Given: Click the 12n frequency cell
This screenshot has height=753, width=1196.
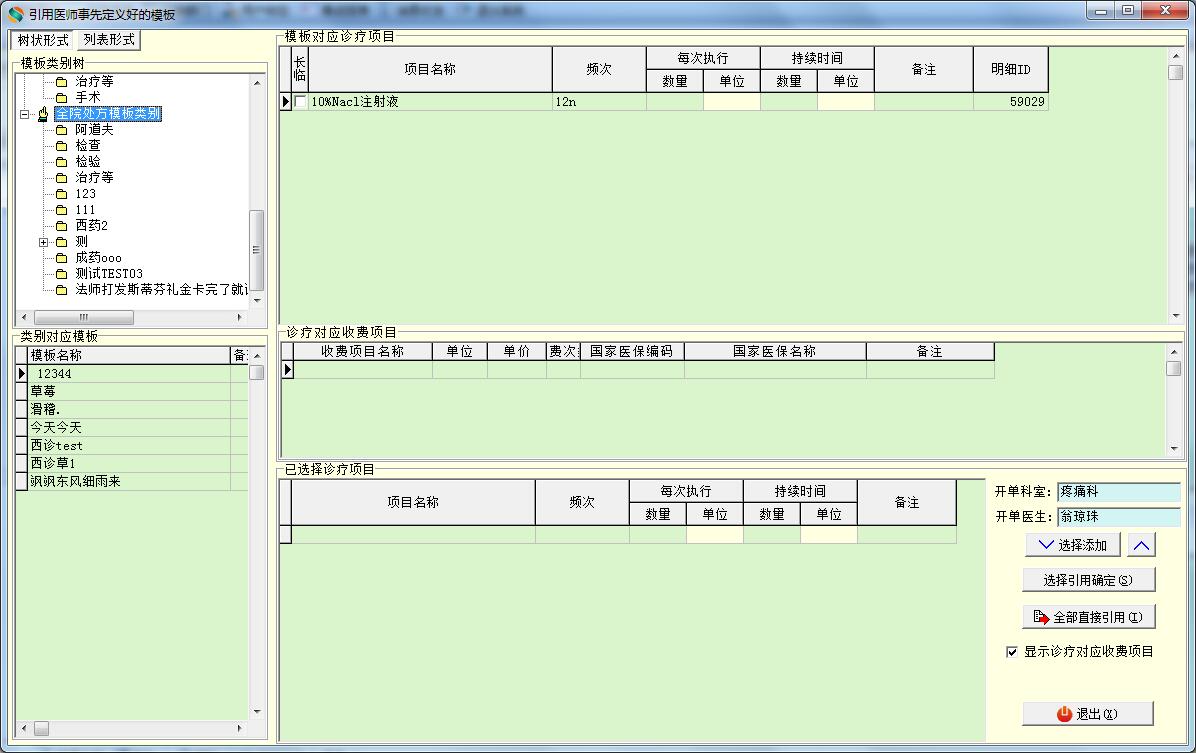Looking at the screenshot, I should [599, 101].
